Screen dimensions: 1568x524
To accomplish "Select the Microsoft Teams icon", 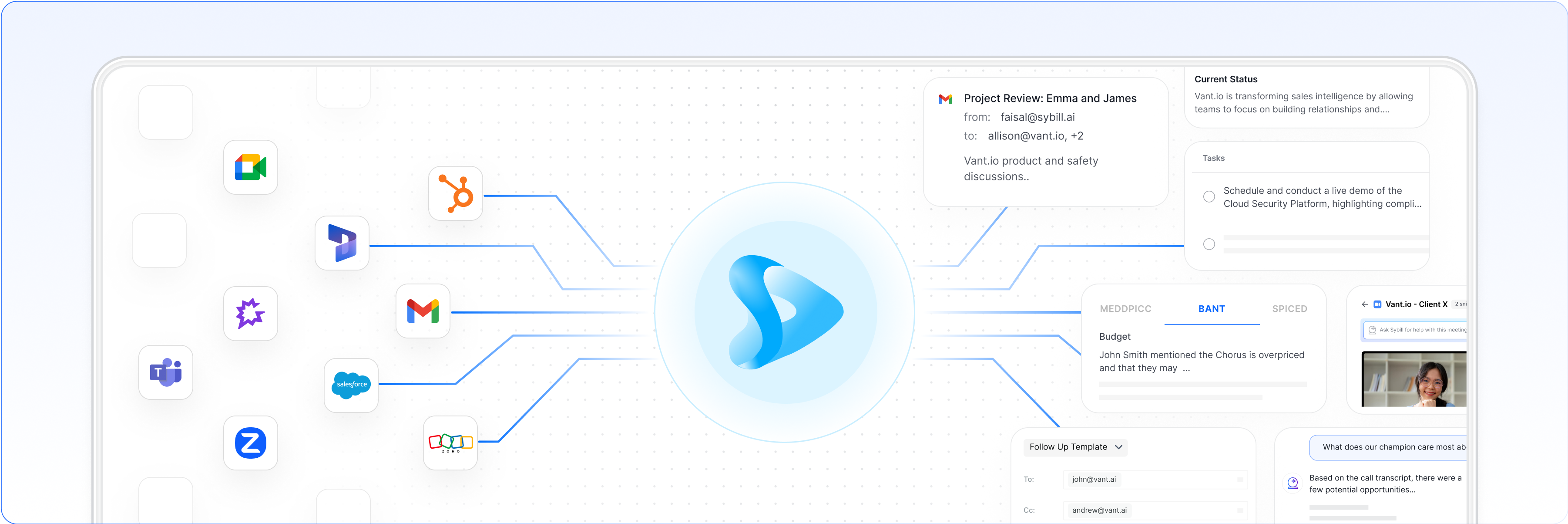I will coord(165,372).
